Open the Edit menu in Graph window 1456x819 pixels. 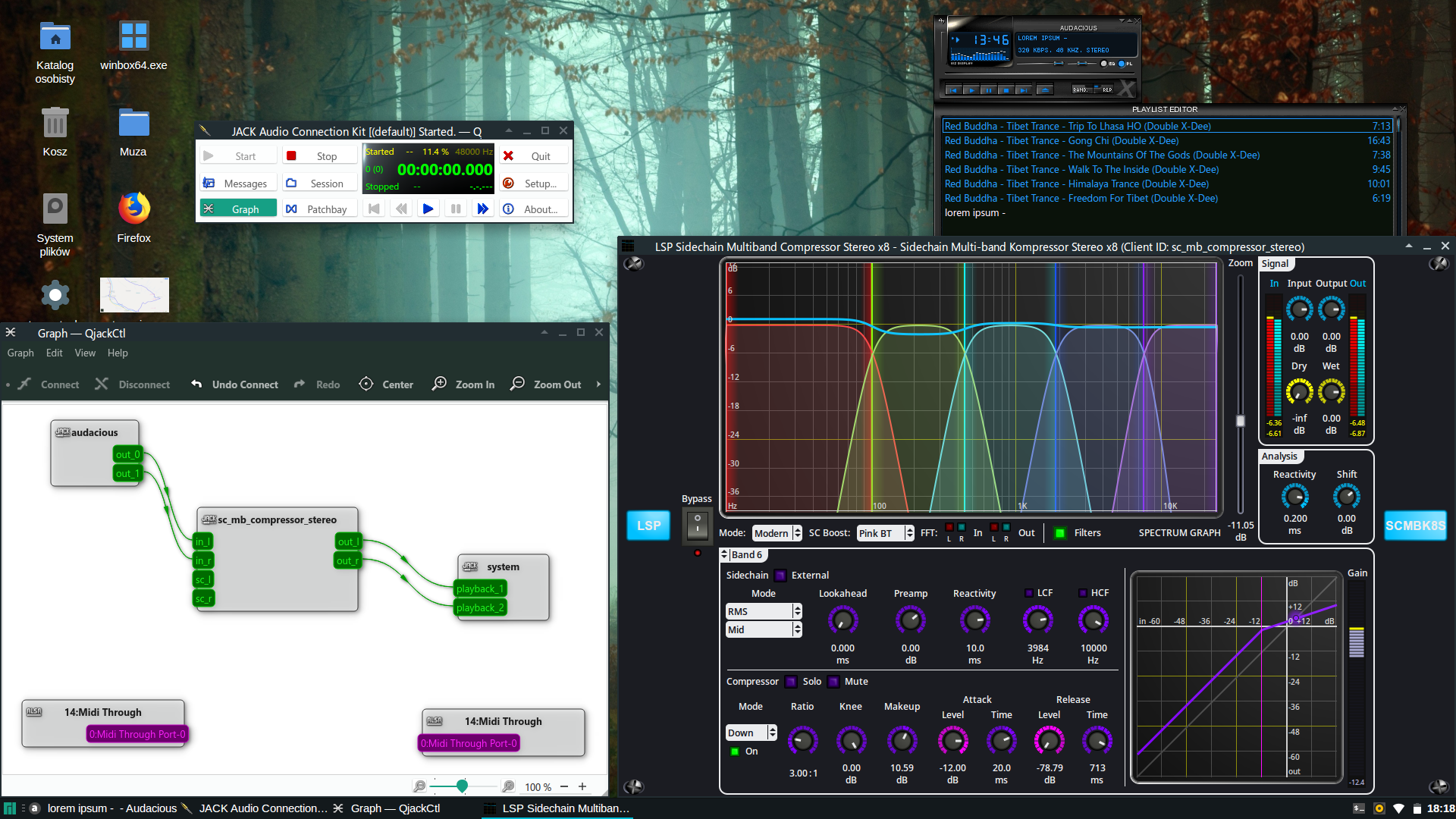[54, 353]
